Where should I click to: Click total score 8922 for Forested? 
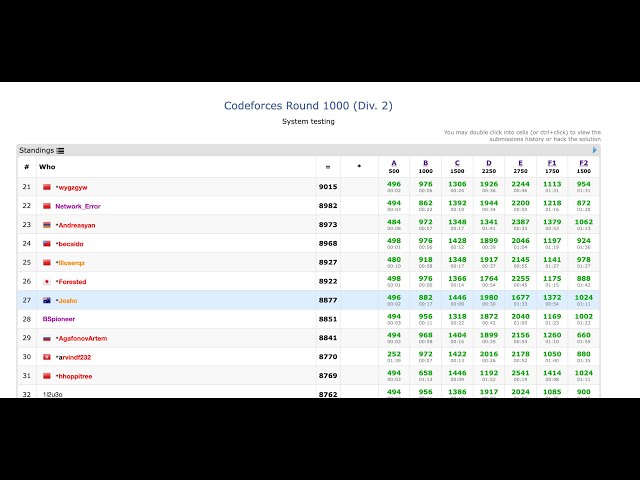point(328,281)
